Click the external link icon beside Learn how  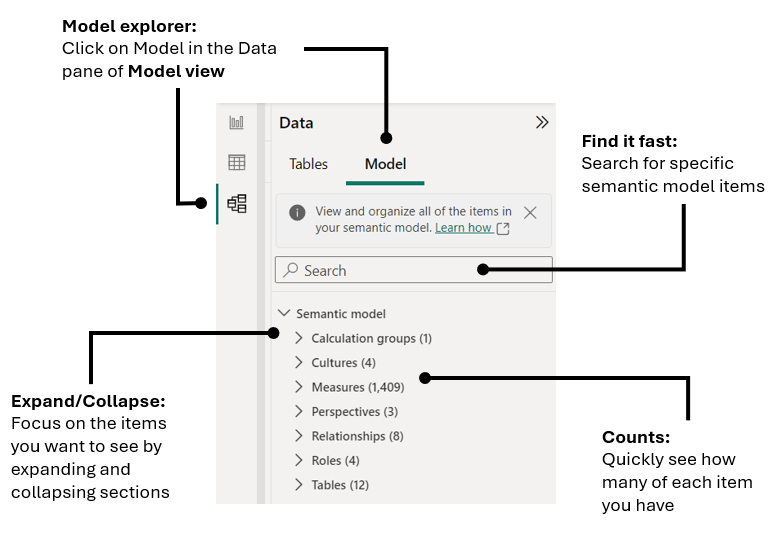pyautogui.click(x=503, y=229)
